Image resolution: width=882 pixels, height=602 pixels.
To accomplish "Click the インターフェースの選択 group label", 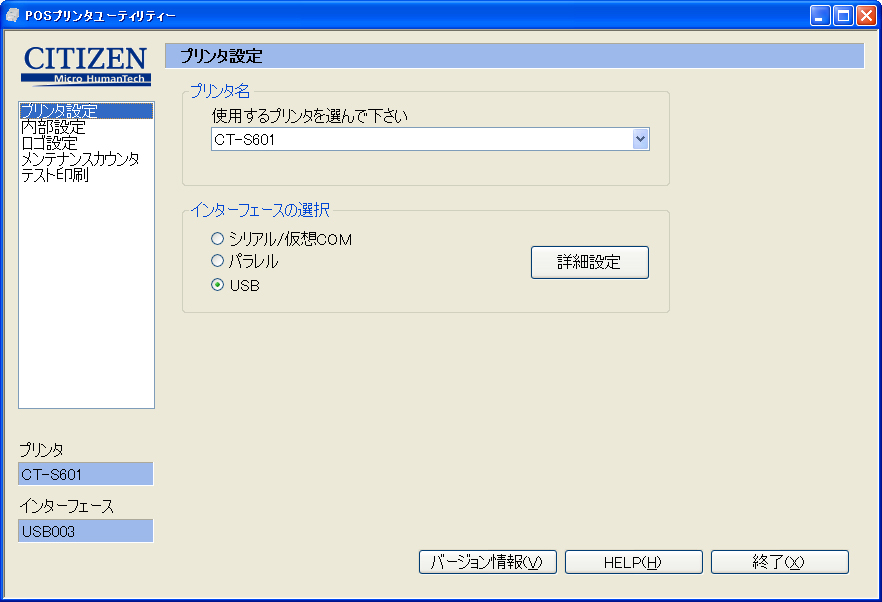I will coord(260,210).
